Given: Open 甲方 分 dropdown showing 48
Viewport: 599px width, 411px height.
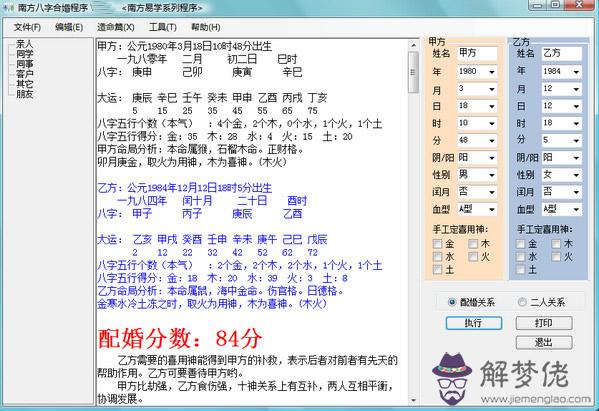Looking at the screenshot, I should [x=477, y=140].
